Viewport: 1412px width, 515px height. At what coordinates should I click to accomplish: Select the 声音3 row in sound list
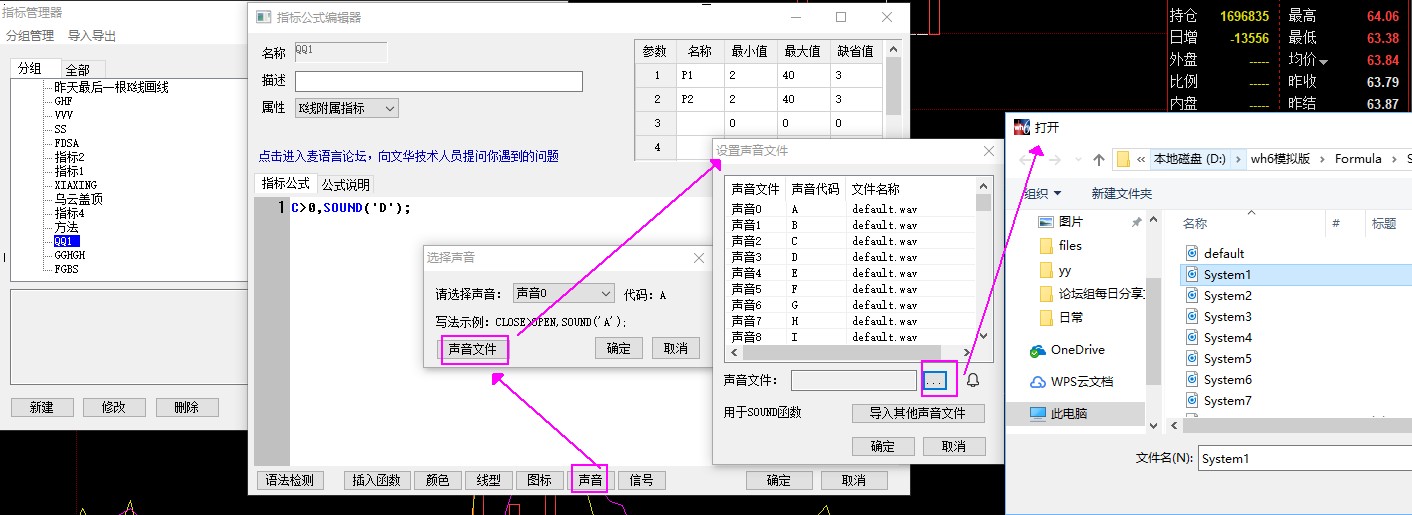pyautogui.click(x=746, y=257)
